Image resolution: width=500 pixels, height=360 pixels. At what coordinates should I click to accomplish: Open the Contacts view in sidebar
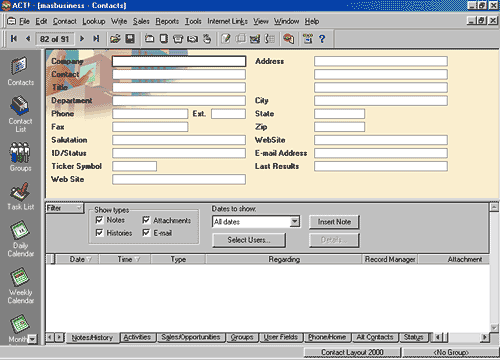click(x=20, y=71)
